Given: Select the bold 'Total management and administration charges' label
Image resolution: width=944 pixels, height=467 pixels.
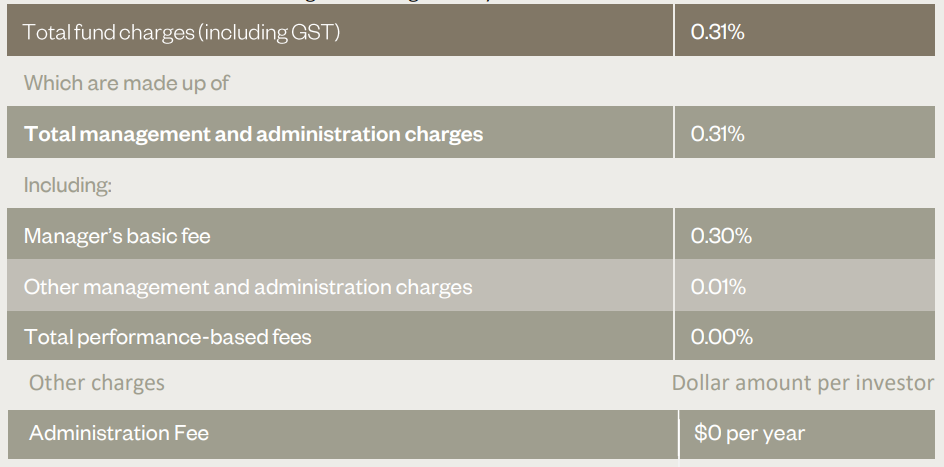Looking at the screenshot, I should [x=253, y=134].
